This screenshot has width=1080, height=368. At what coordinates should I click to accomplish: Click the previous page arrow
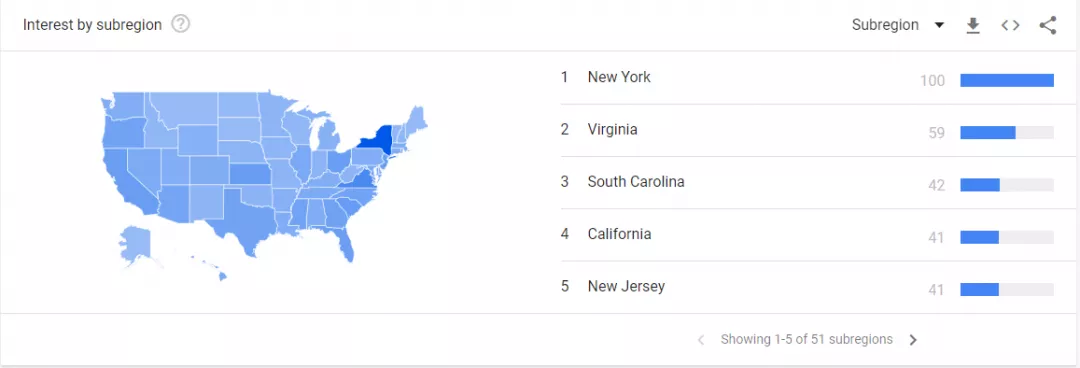701,340
